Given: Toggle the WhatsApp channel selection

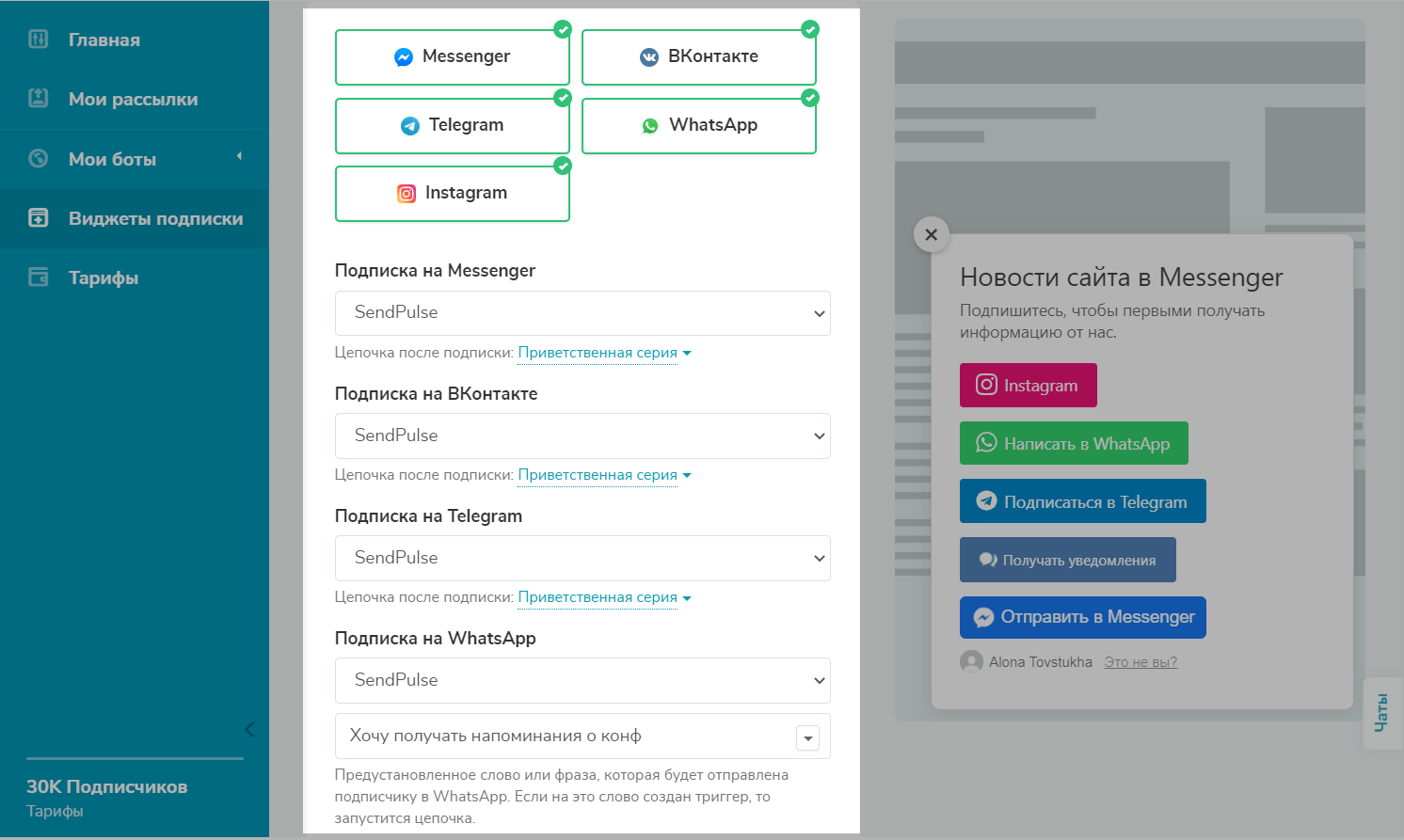Looking at the screenshot, I should (699, 126).
